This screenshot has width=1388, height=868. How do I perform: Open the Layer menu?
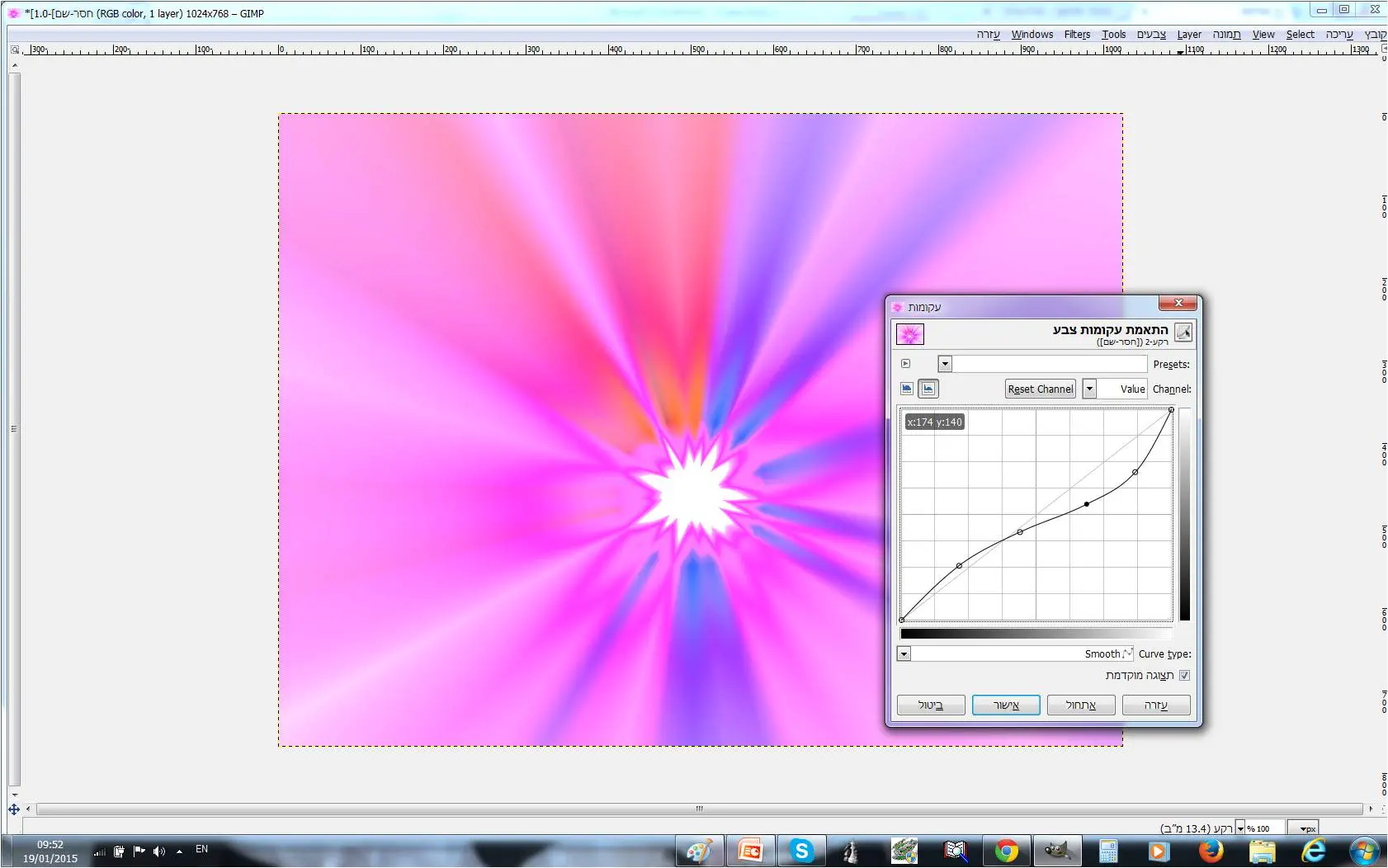(1188, 34)
